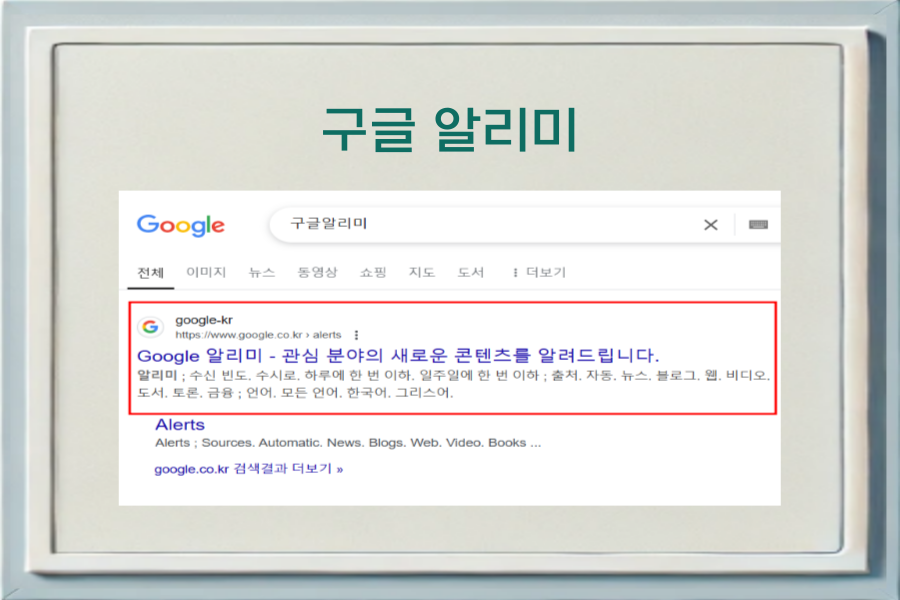Go to the 지도 tab
The image size is (900, 600).
421,272
